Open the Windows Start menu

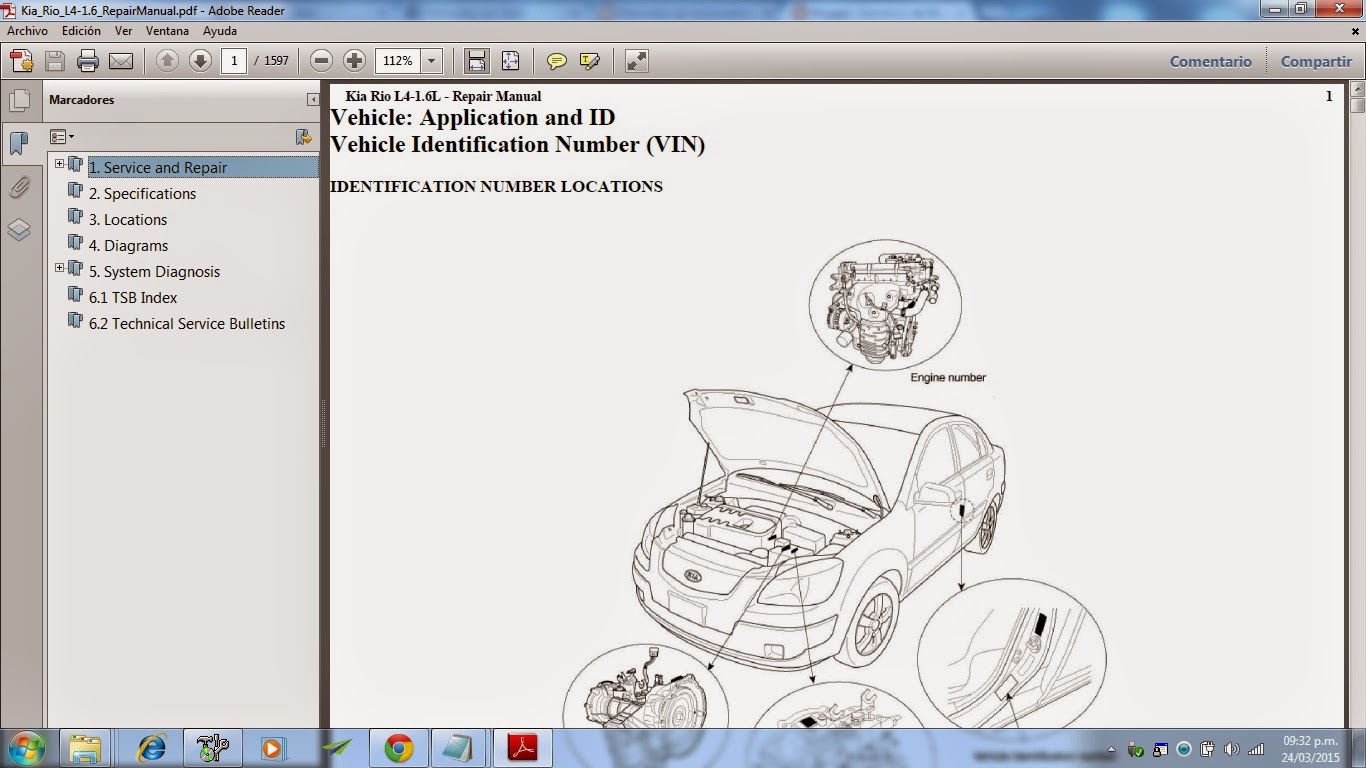26,748
